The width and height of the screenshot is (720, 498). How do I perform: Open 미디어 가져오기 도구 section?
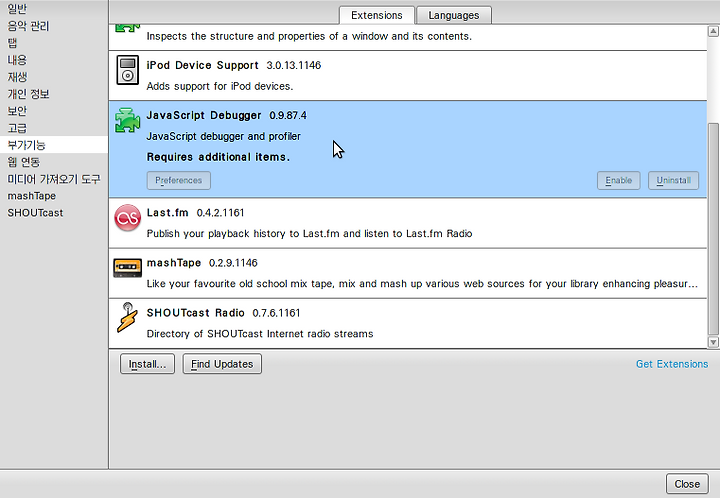(54, 179)
